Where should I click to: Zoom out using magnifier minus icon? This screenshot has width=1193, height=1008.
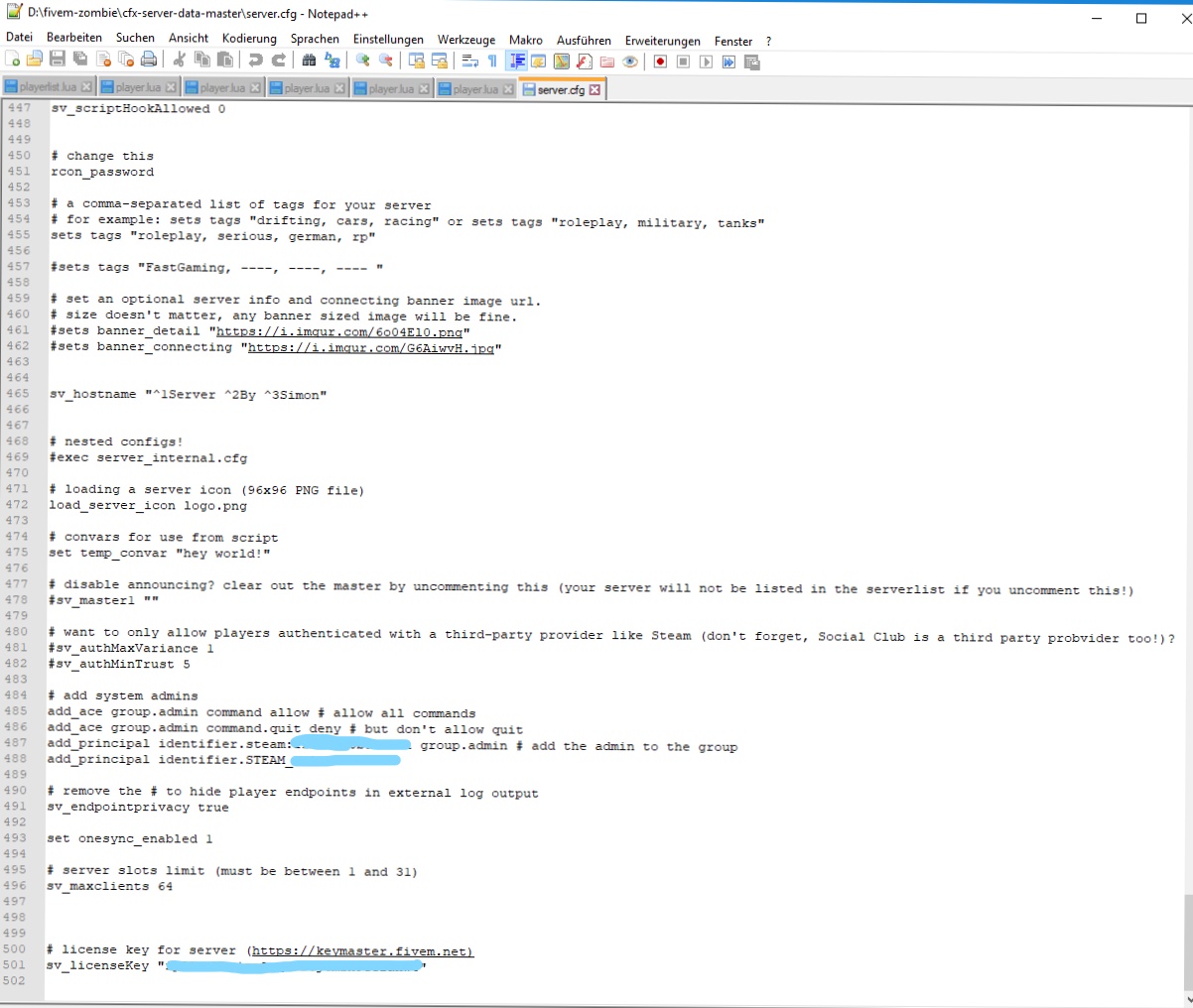pyautogui.click(x=386, y=61)
